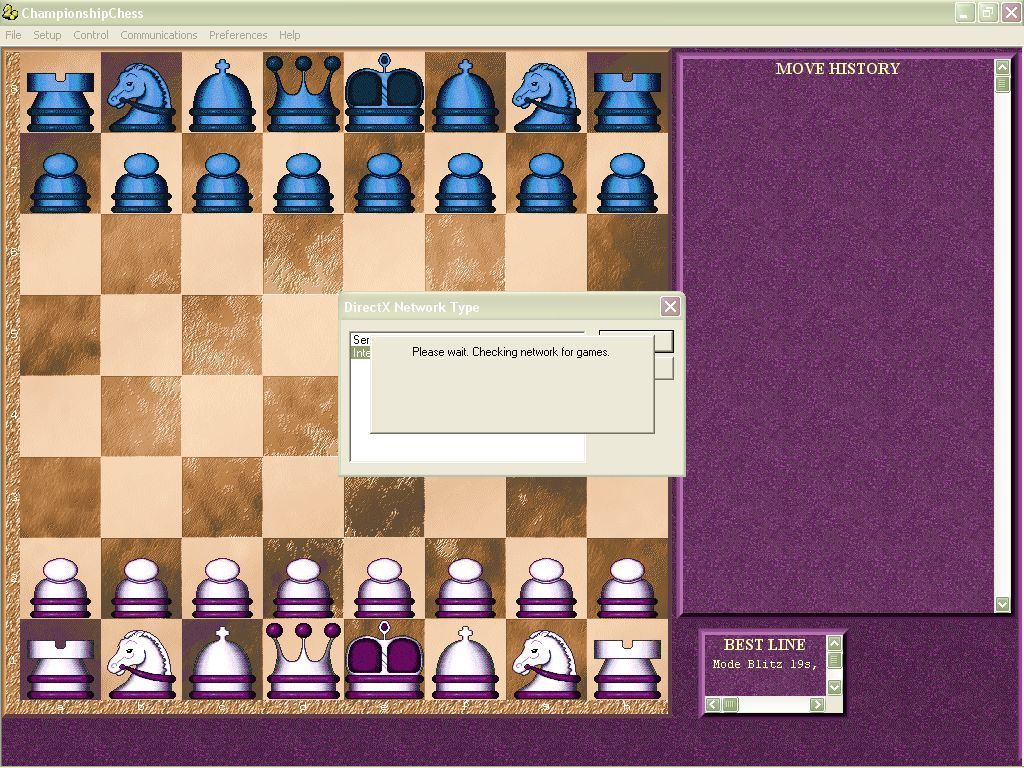The height and width of the screenshot is (768, 1024).
Task: Click the white knight on the queenside
Action: [x=141, y=665]
